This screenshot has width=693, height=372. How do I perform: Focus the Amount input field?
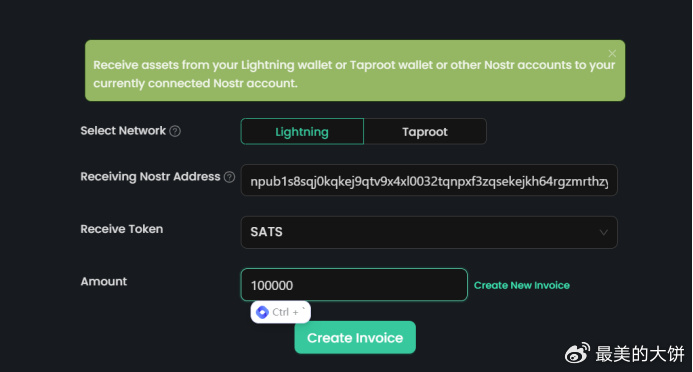354,285
